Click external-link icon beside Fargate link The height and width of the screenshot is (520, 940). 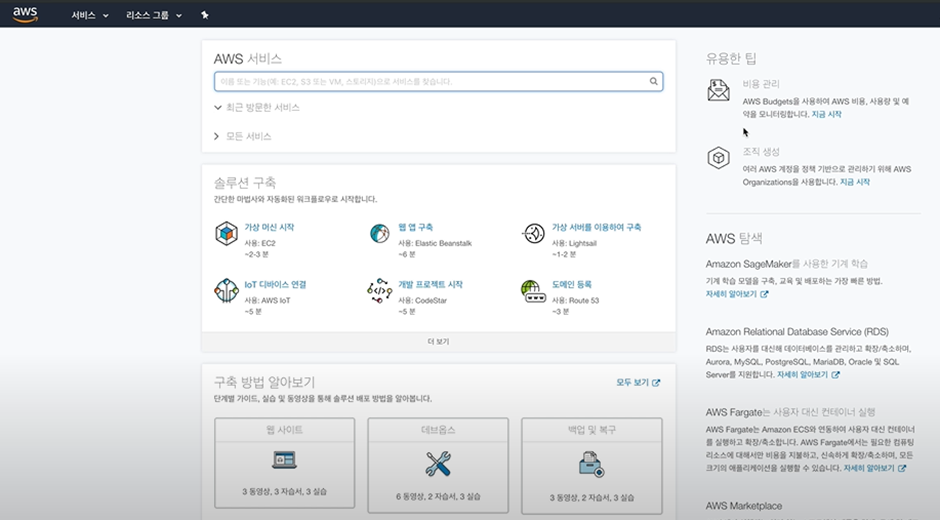pos(902,468)
